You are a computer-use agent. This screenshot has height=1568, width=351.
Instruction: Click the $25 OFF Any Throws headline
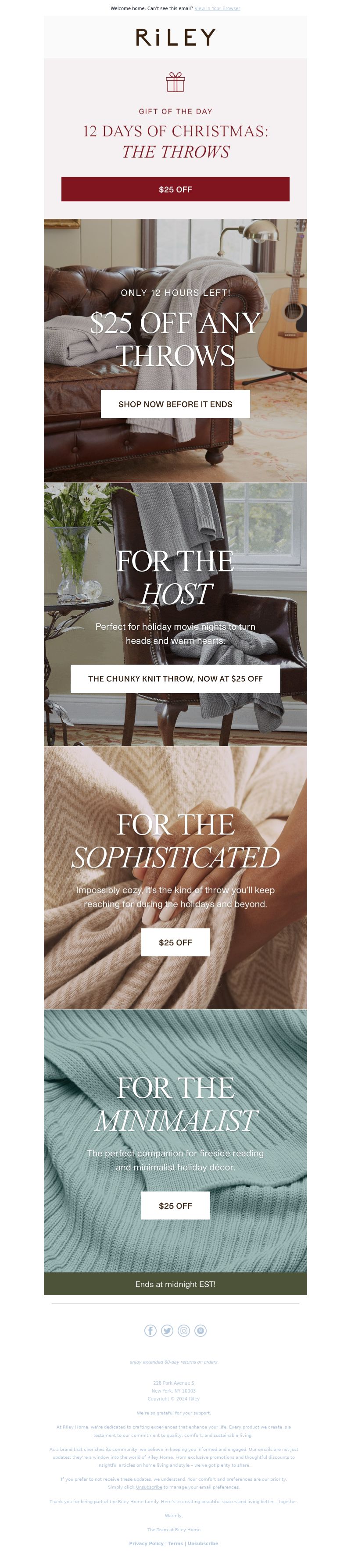click(x=175, y=339)
